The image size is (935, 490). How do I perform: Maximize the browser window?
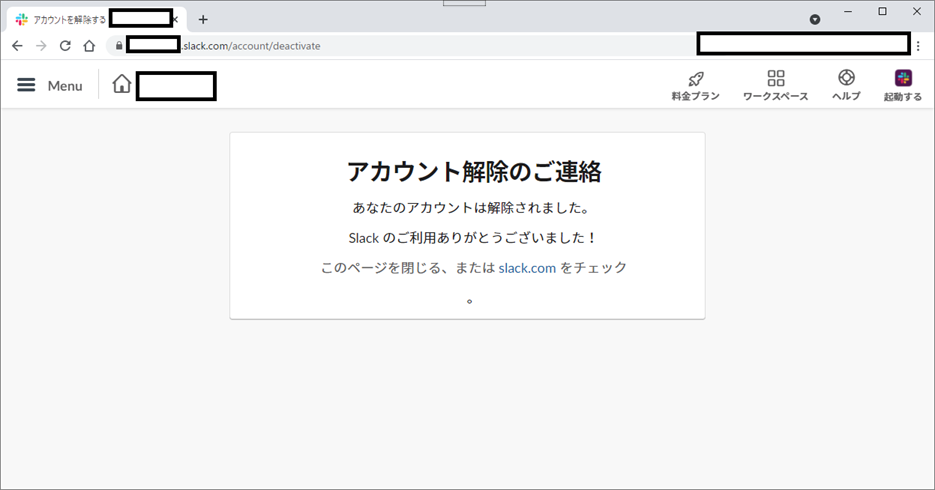click(x=883, y=11)
